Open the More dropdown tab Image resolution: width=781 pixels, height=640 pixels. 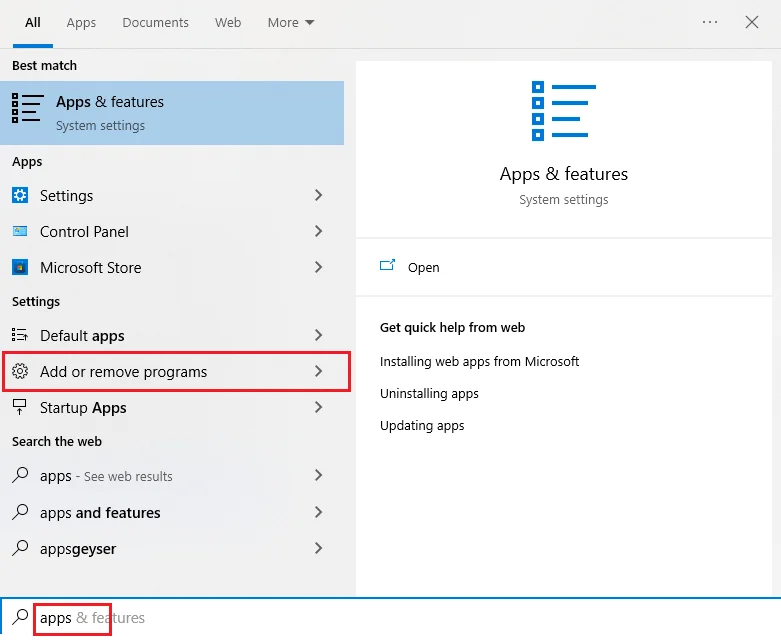pyautogui.click(x=291, y=22)
